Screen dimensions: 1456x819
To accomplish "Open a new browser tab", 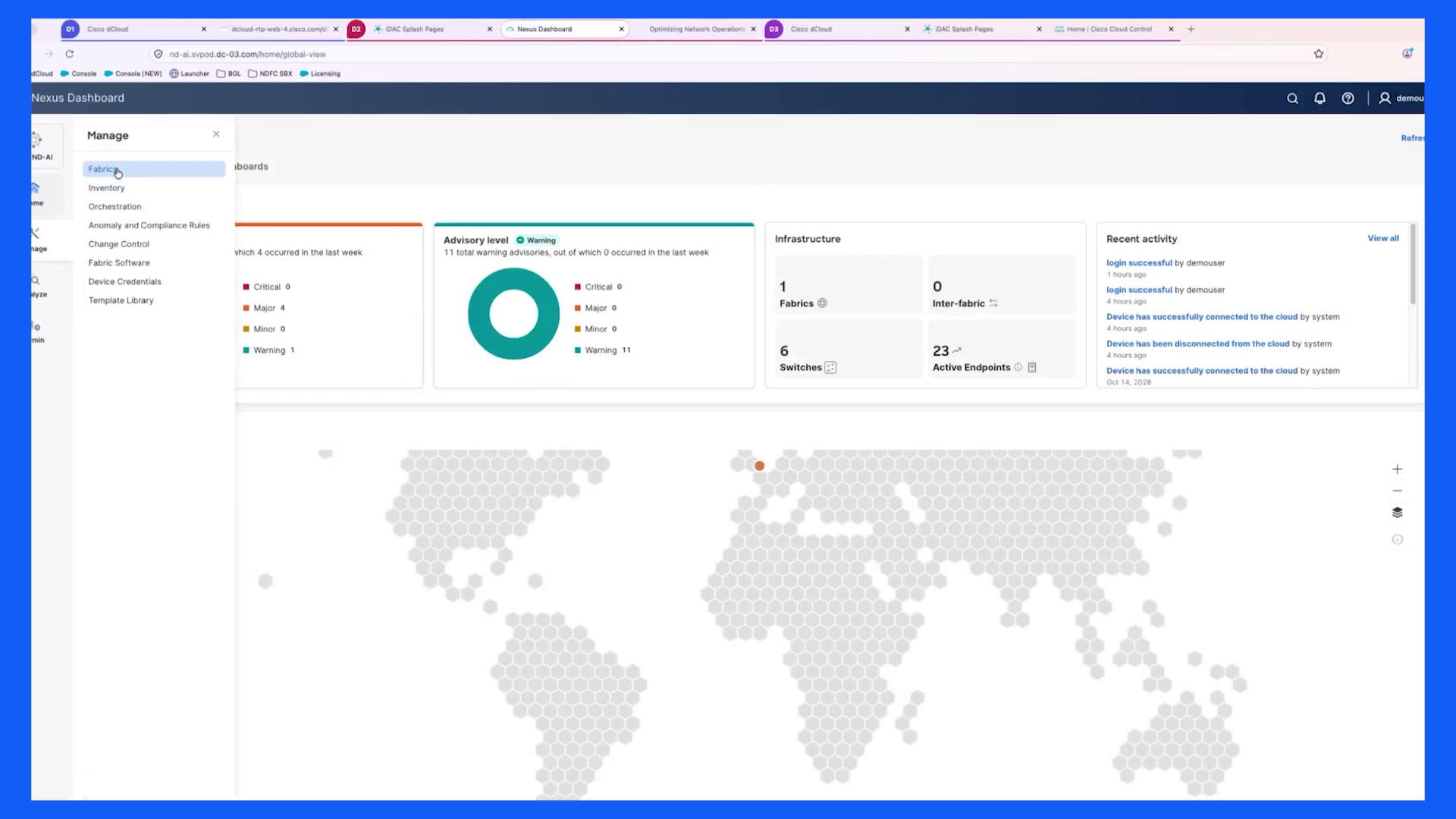I will (1191, 29).
